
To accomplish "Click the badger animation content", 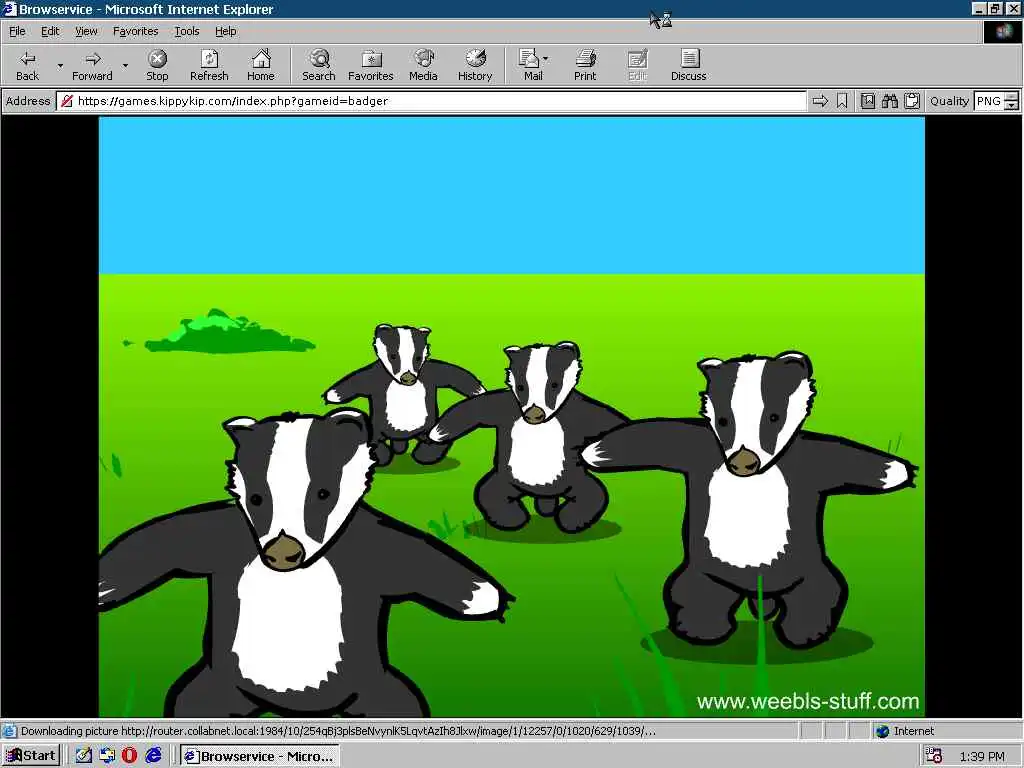I will tap(511, 417).
